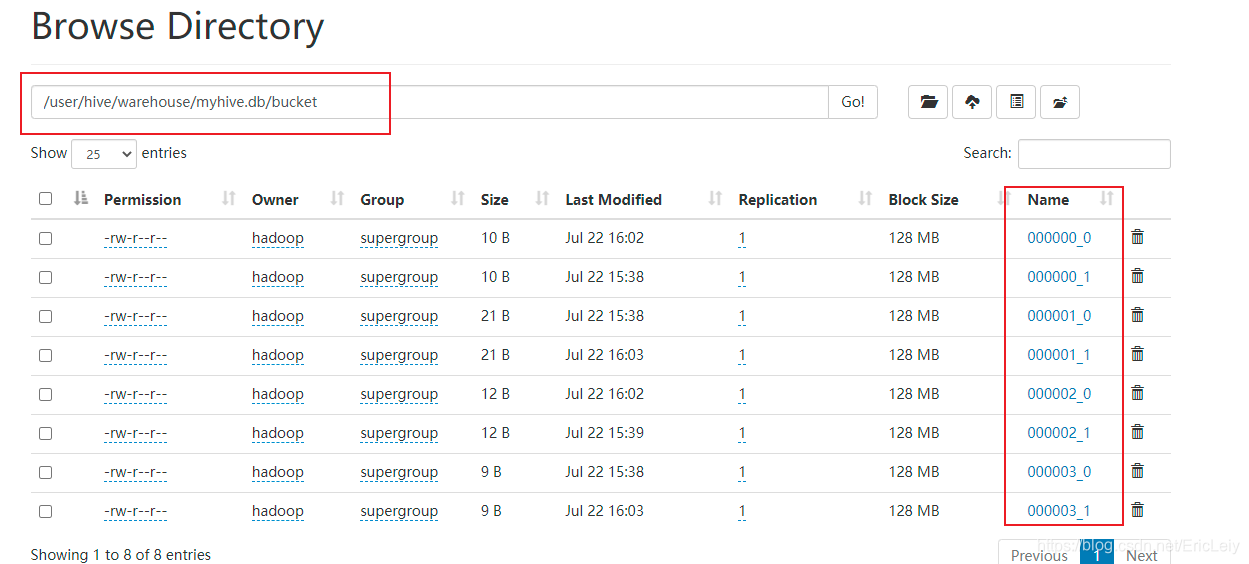1249x564 pixels.
Task: Delete file 000002_1 with trash icon
Action: coord(1137,432)
